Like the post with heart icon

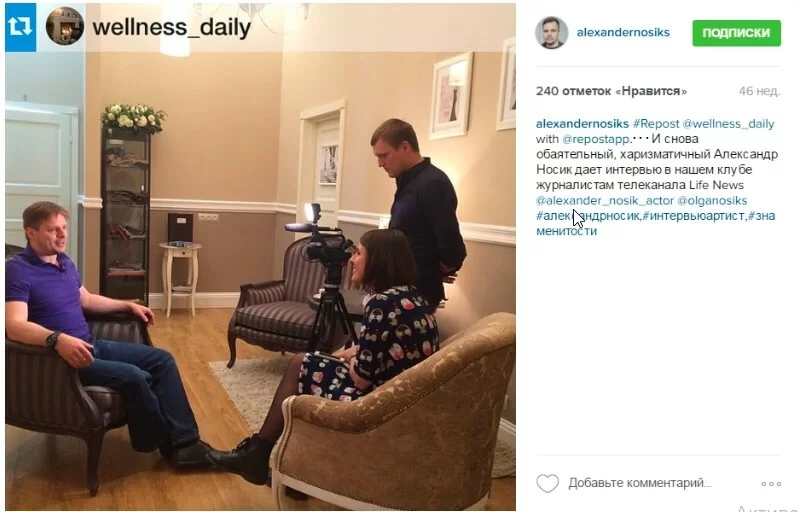click(548, 483)
